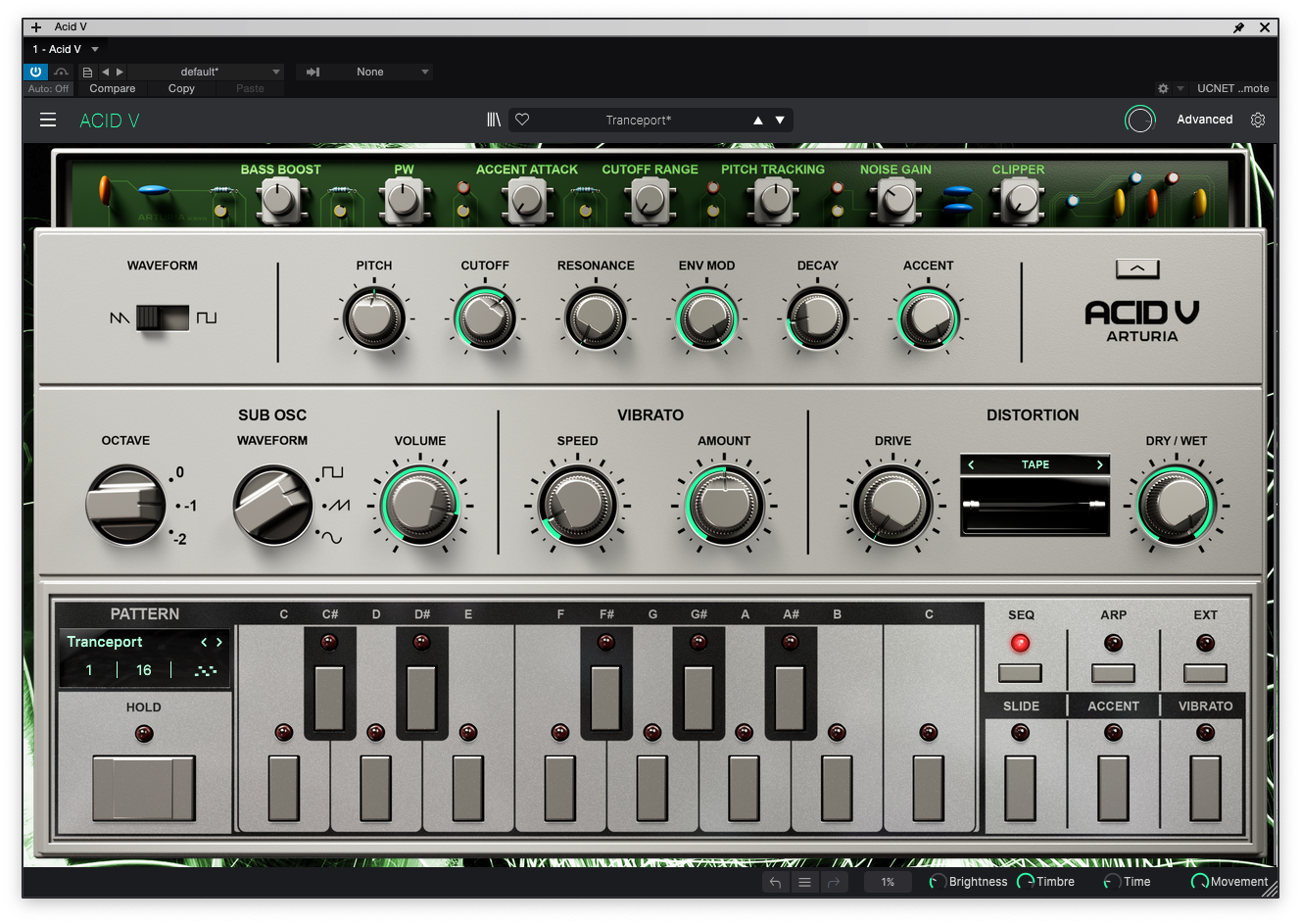Select the previous preset with the up arrow
The height and width of the screenshot is (924, 1301).
757,121
